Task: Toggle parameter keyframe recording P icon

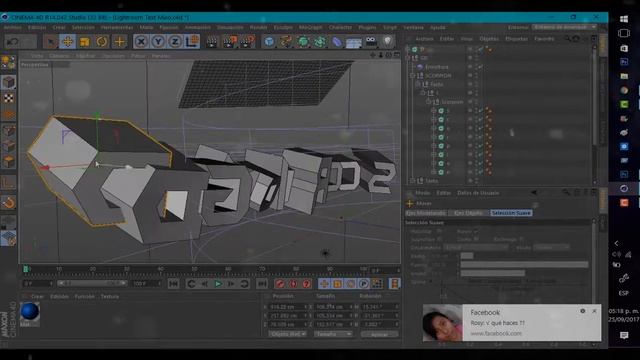Action: (x=363, y=284)
